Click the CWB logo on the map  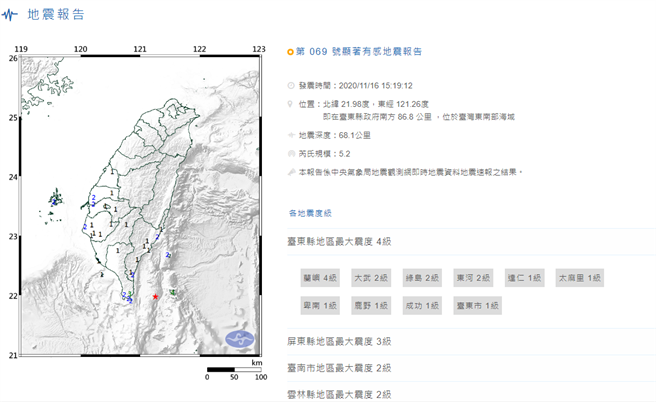(240, 339)
